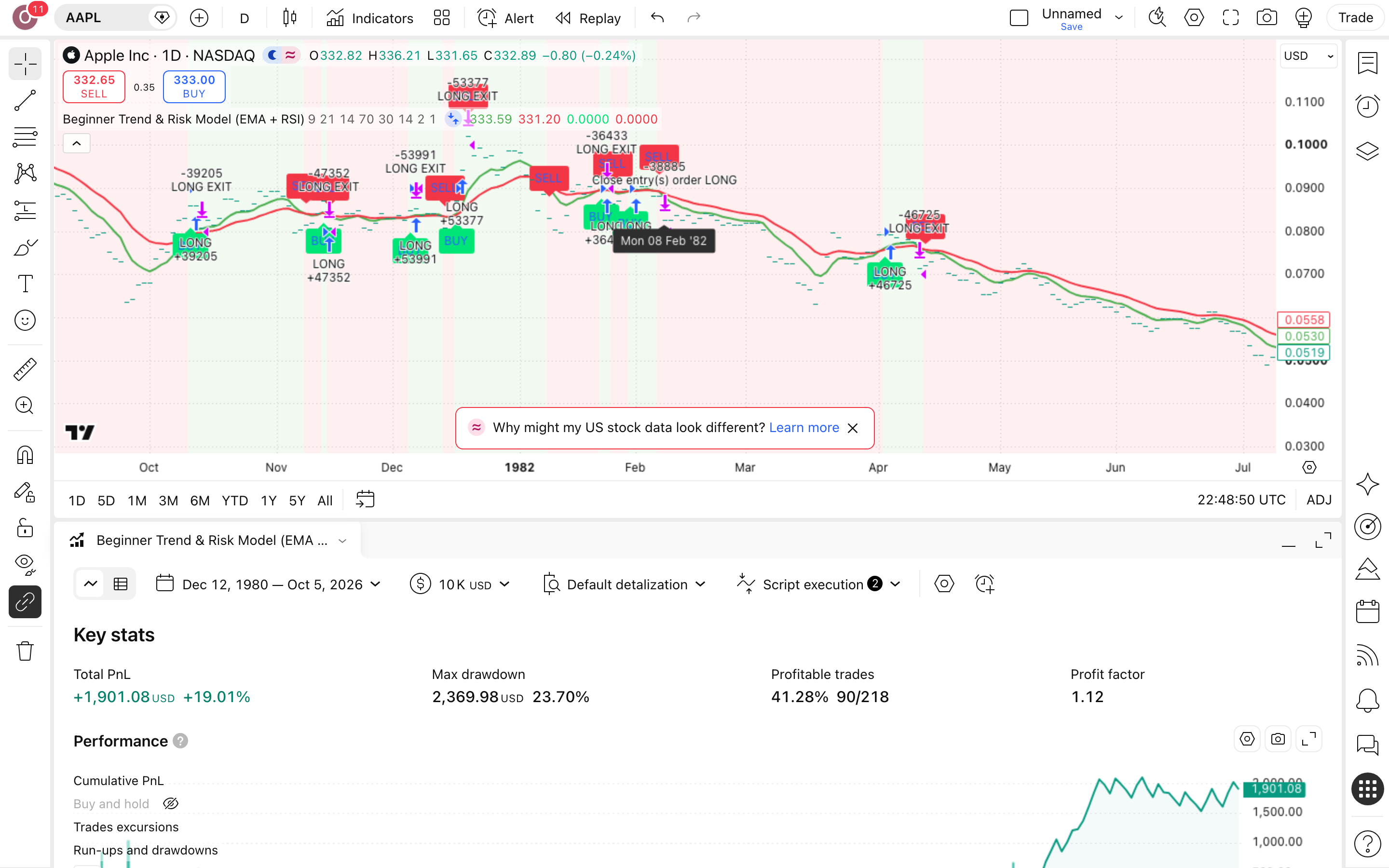Click the blue 333.00 BUY button
The height and width of the screenshot is (868, 1389).
(194, 87)
